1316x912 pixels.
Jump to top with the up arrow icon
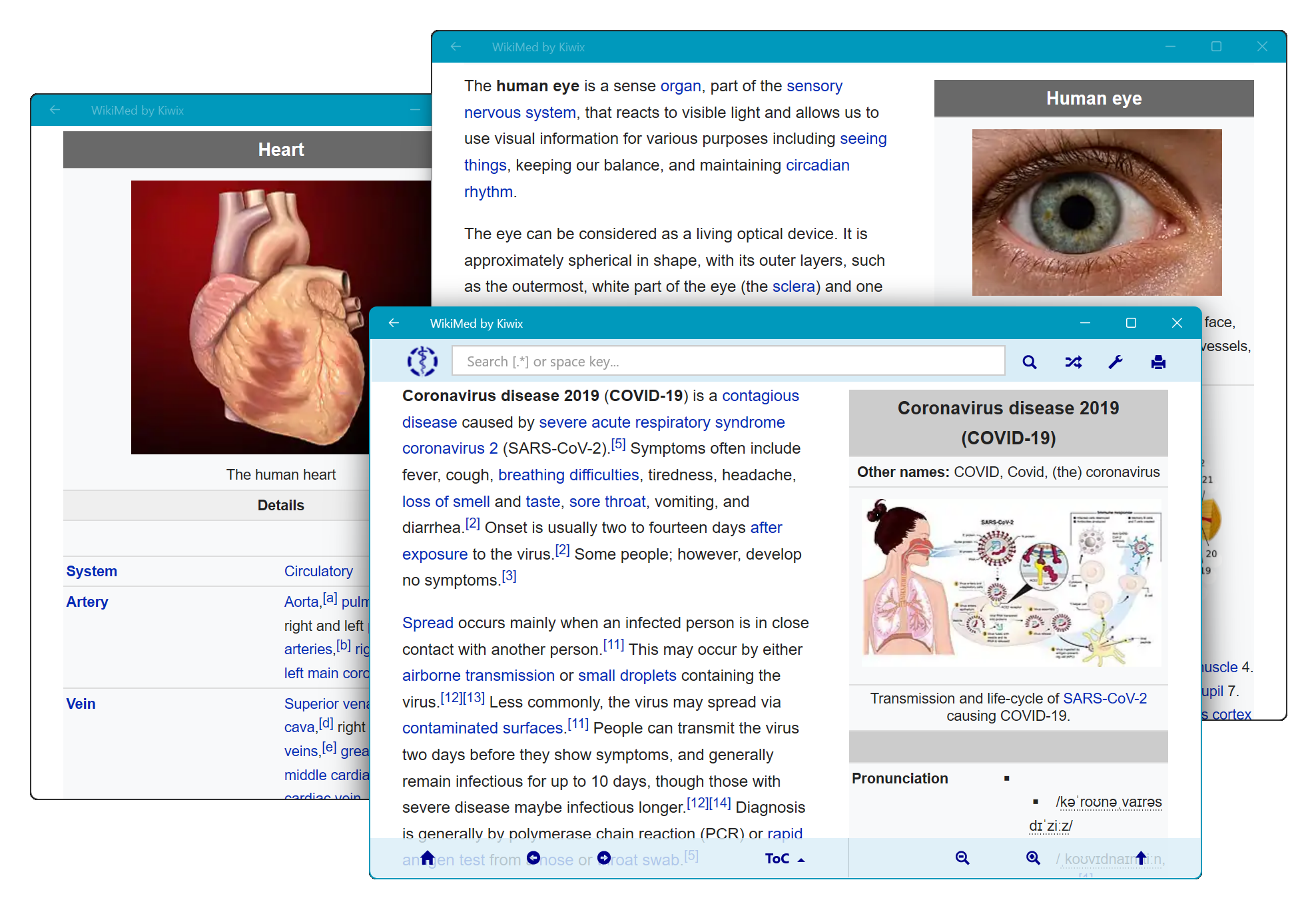pyautogui.click(x=1140, y=858)
